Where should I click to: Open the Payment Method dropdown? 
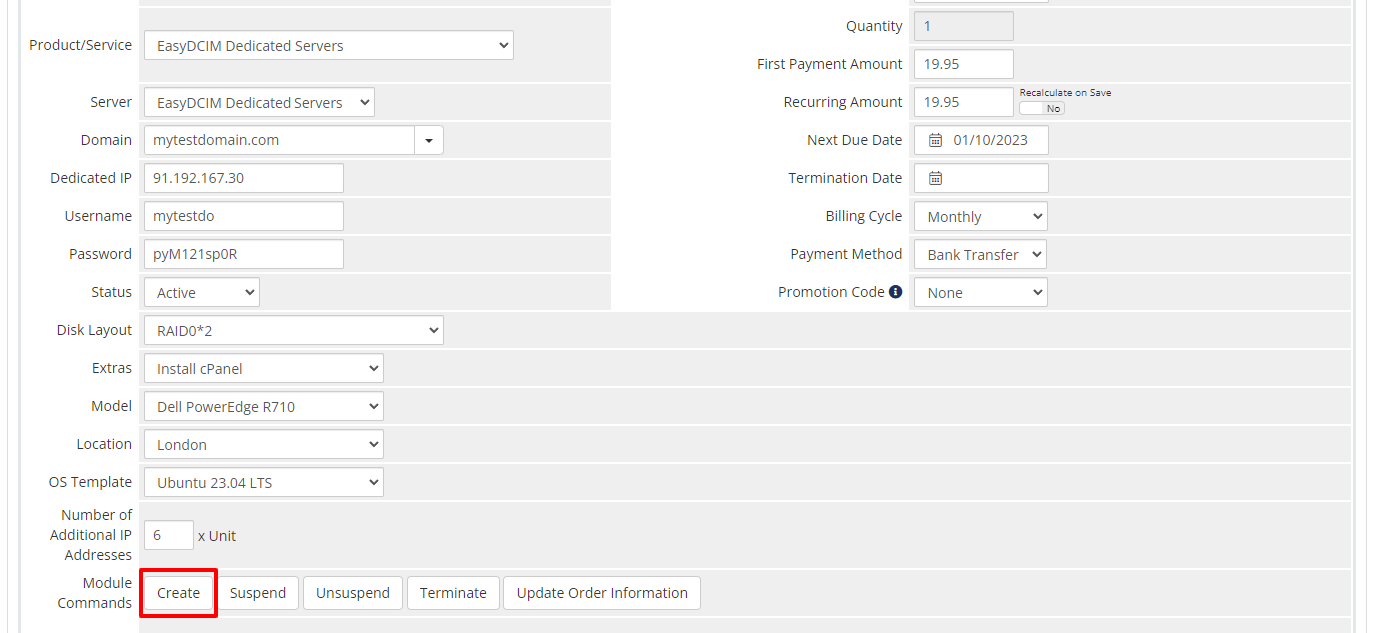pos(981,254)
